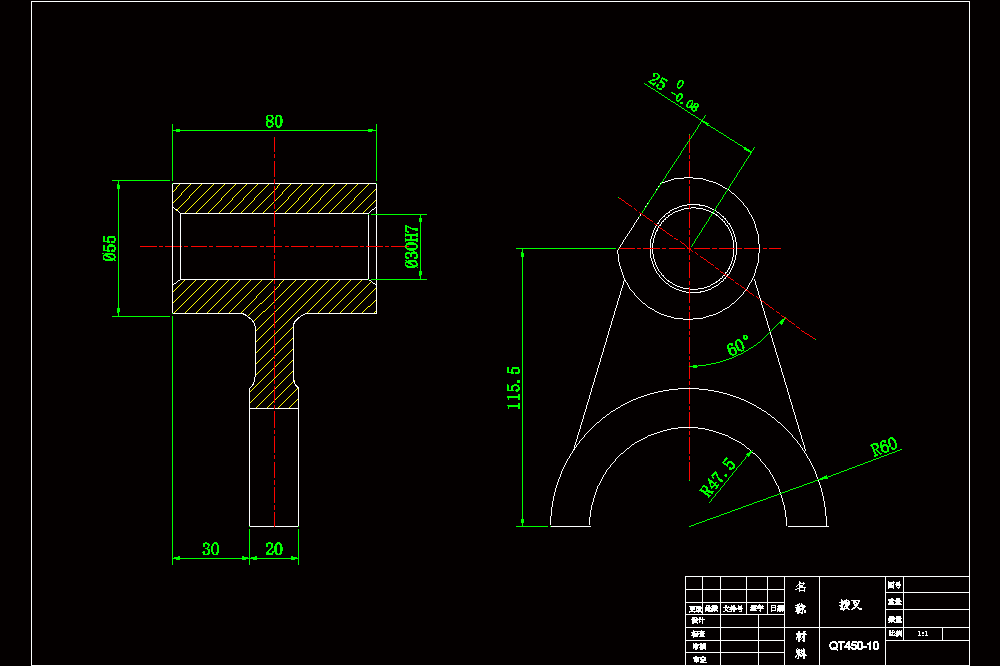Click the 115.5 vertical height dimension
Screen dimensions: 1000x666
(x=513, y=387)
